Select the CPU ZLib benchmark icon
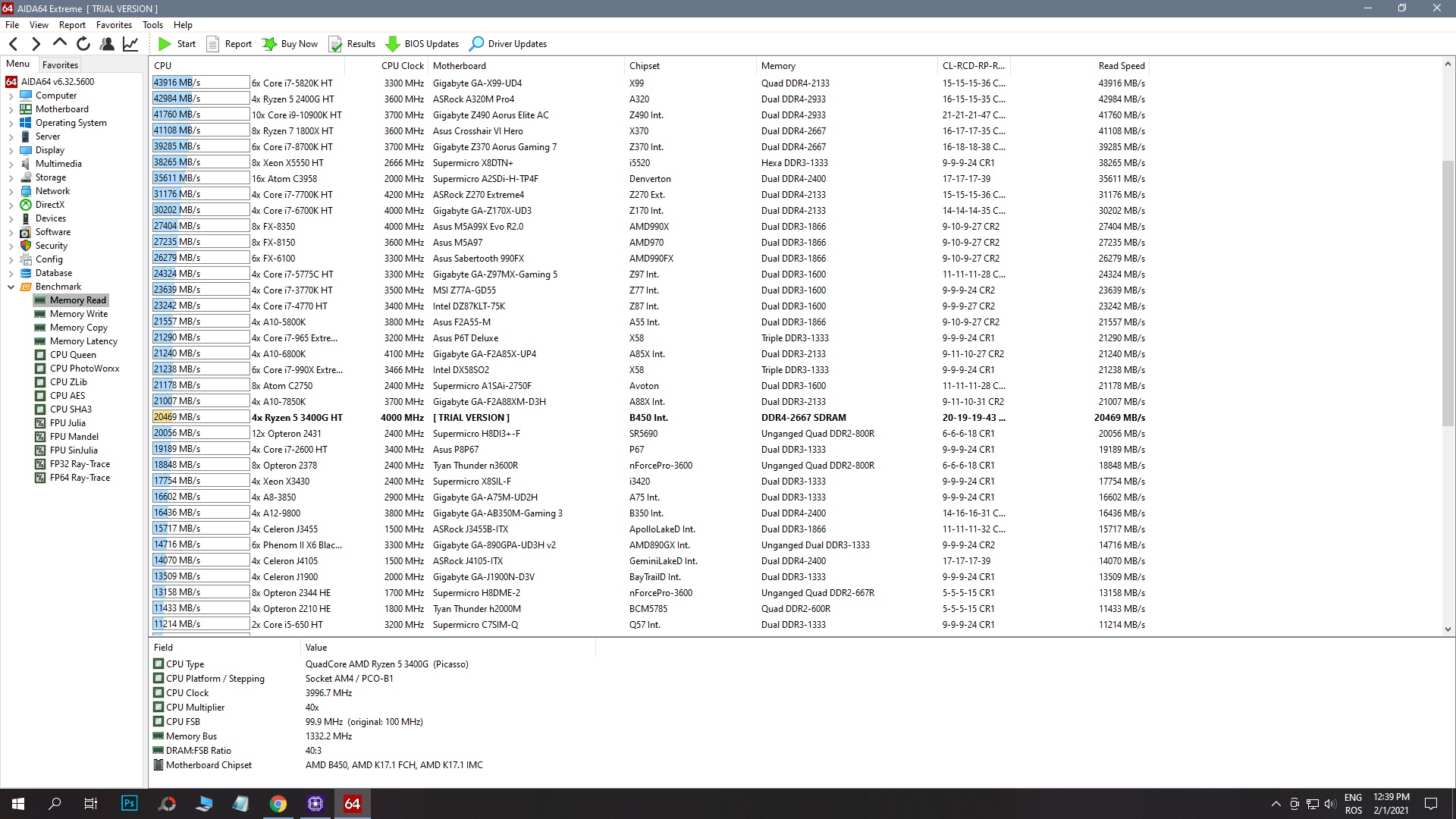 coord(40,382)
